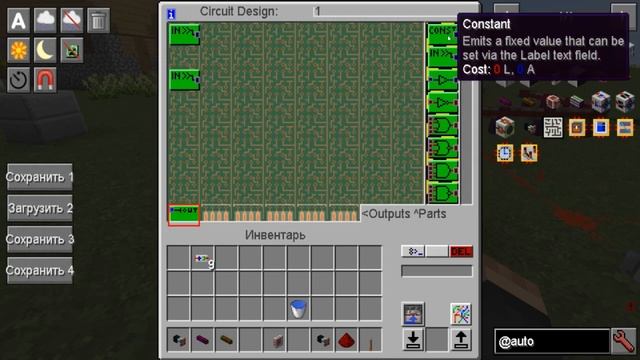Click the circular arrow clock icon
This screenshot has height=360, width=640.
click(18, 80)
